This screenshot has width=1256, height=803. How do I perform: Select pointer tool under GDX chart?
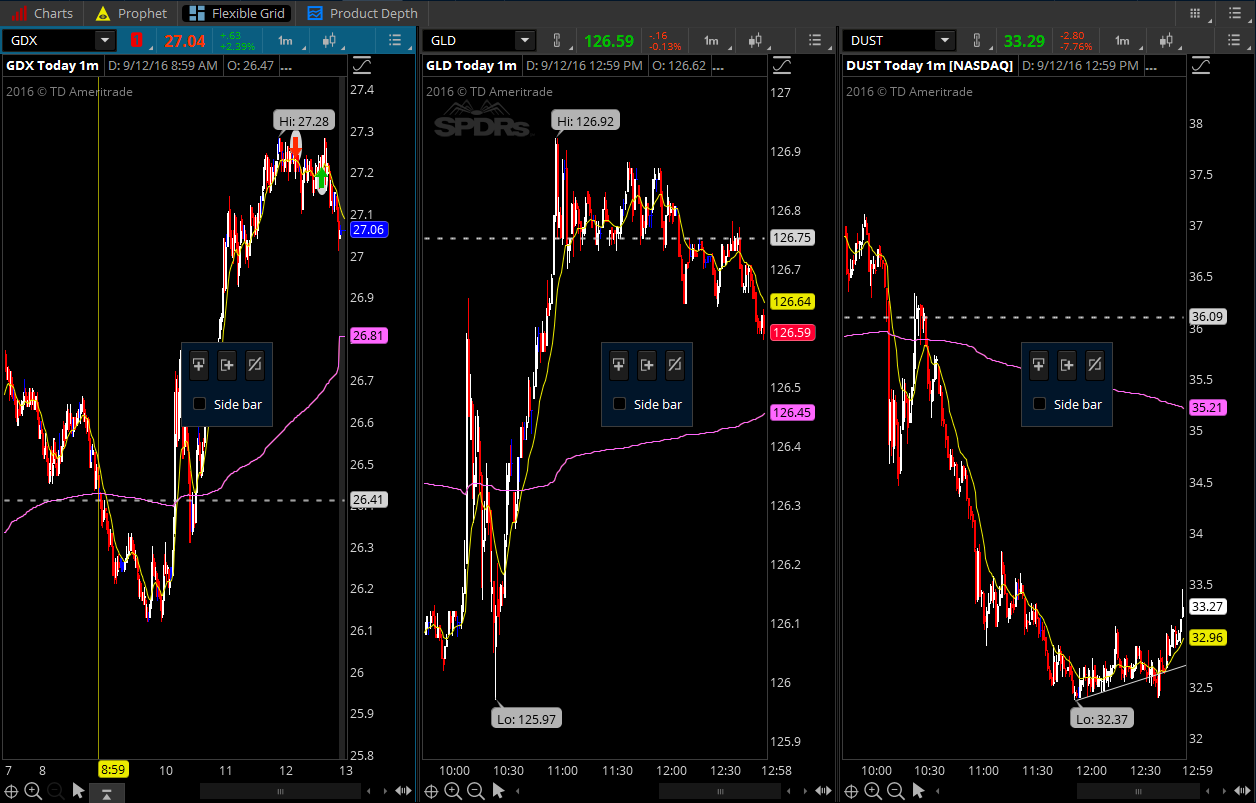(x=78, y=791)
